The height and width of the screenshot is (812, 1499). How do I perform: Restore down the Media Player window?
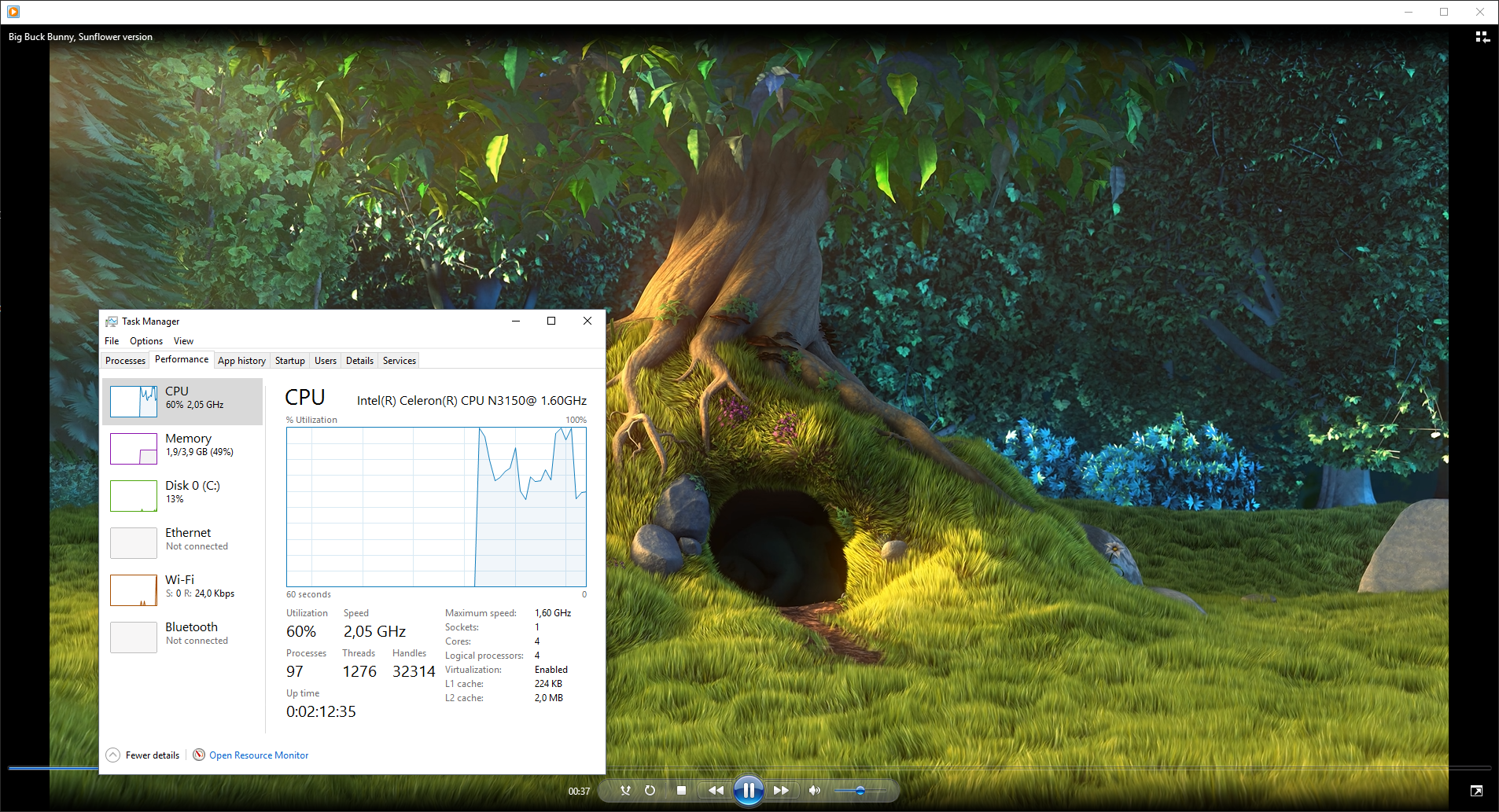[1444, 12]
